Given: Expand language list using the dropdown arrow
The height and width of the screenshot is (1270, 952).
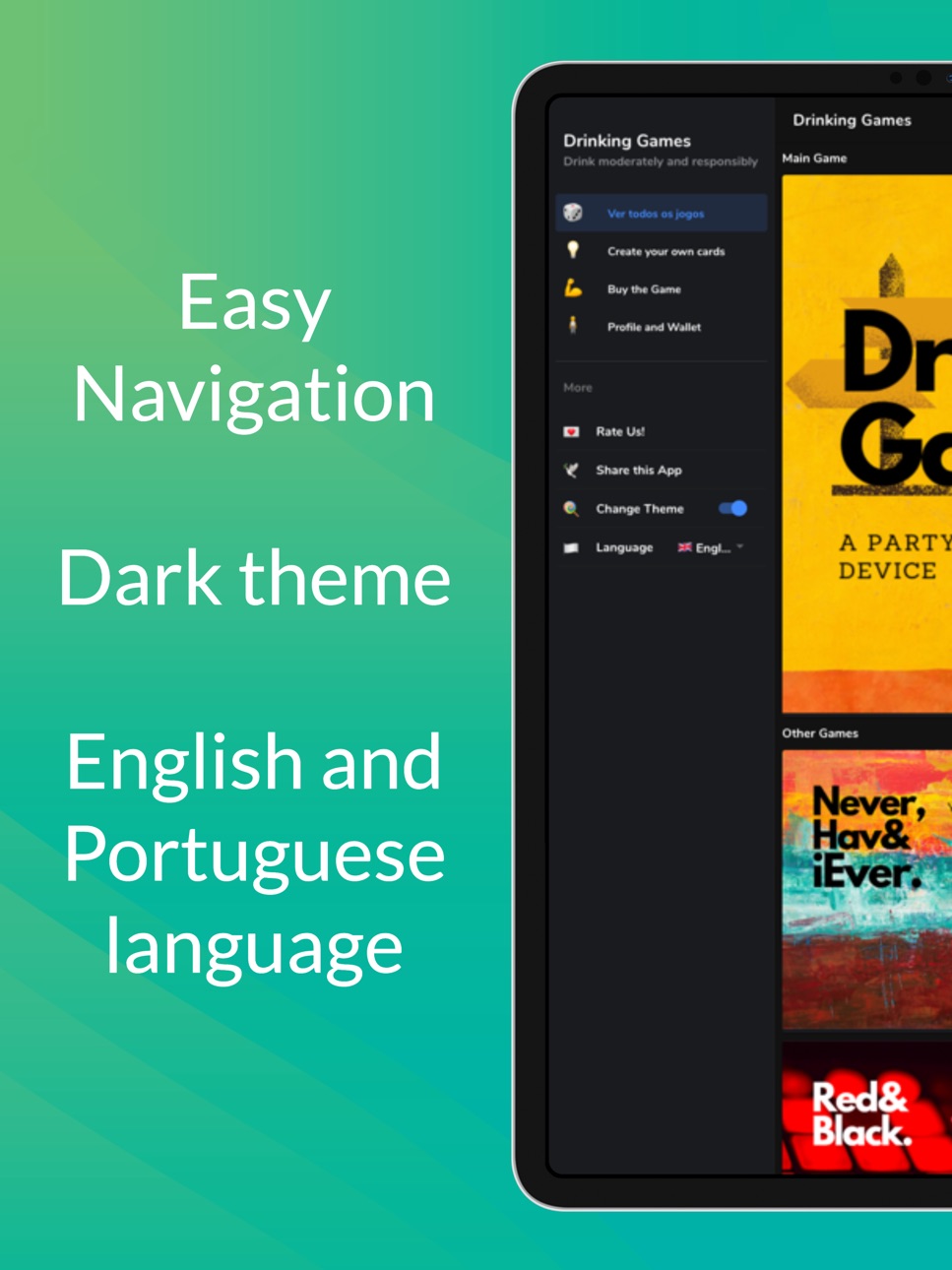Looking at the screenshot, I should (739, 546).
